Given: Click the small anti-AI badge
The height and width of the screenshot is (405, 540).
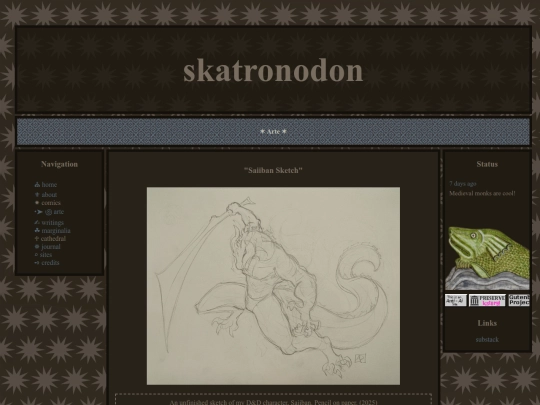Looking at the screenshot, I should pyautogui.click(x=456, y=300).
